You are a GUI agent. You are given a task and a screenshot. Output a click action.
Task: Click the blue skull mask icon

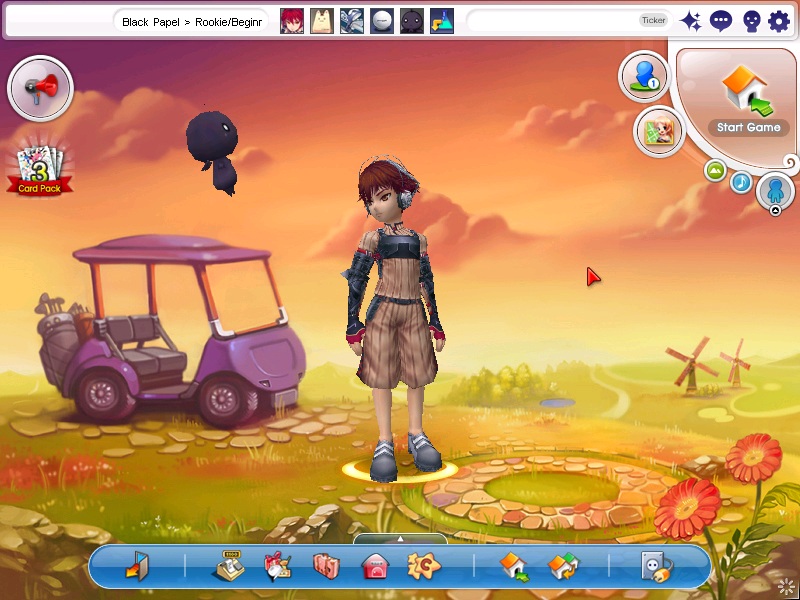[x=751, y=22]
